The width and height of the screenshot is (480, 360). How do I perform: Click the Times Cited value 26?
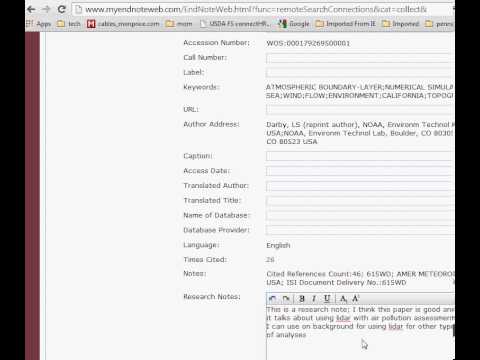270,260
